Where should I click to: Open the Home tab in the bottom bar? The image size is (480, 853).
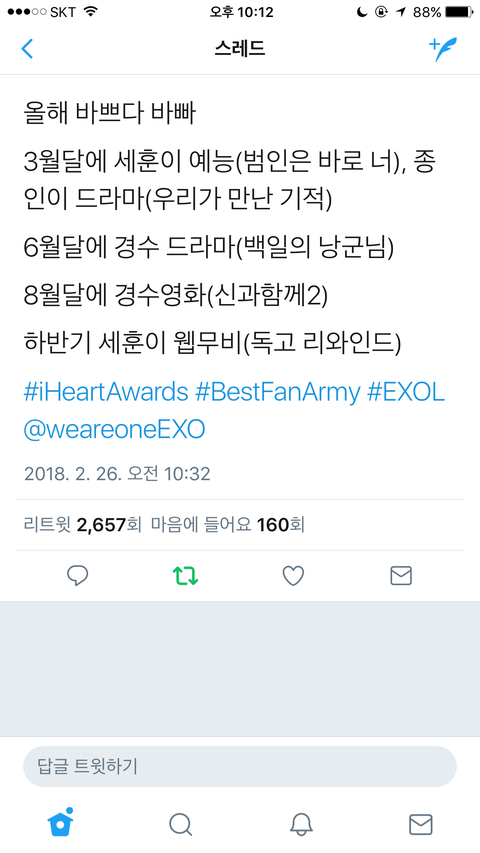[60, 823]
